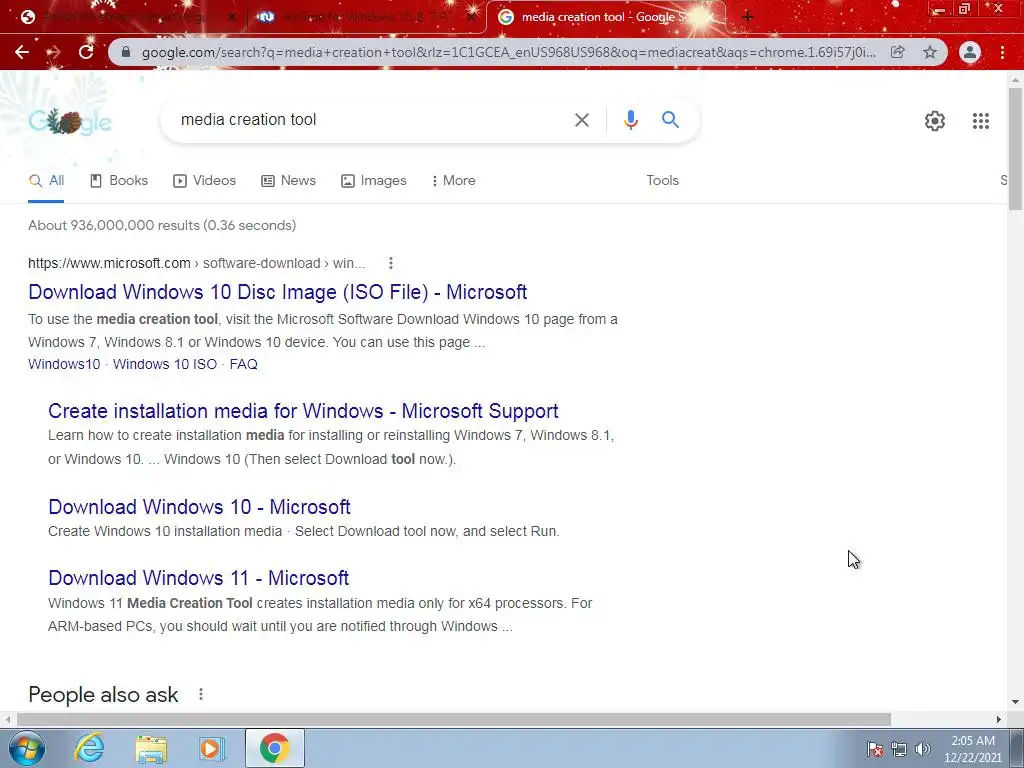The height and width of the screenshot is (768, 1024).
Task: Launch Internet Explorer from the taskbar
Action: pyautogui.click(x=89, y=748)
